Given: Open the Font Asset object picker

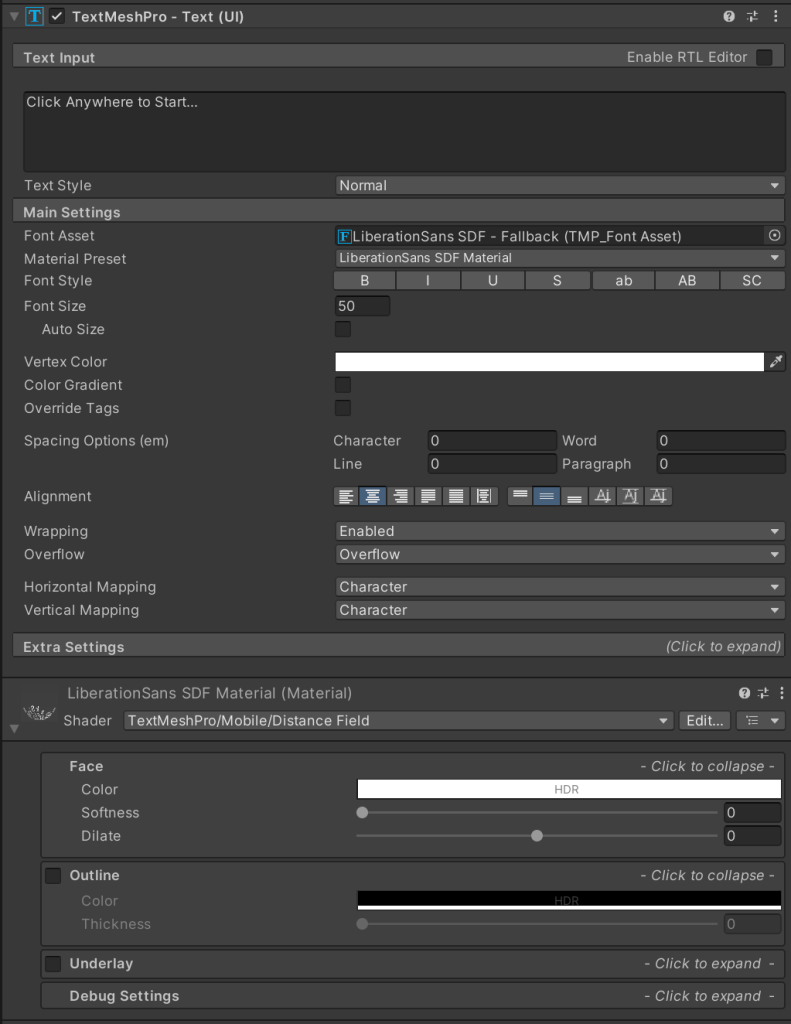Looking at the screenshot, I should click(x=774, y=236).
